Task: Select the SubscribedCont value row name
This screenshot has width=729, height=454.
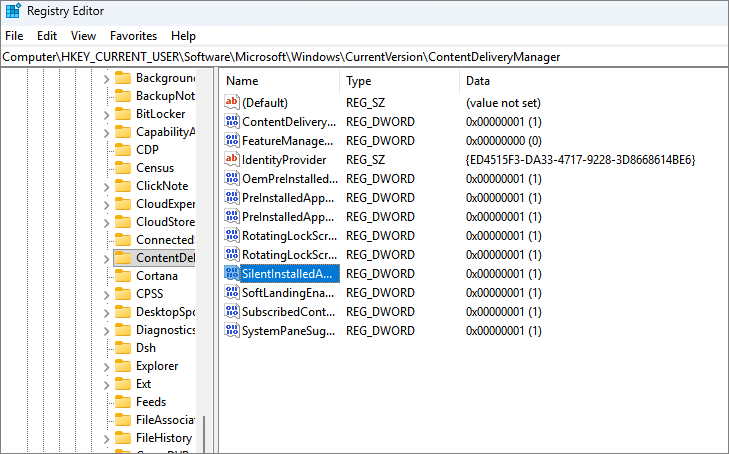Action: click(289, 312)
